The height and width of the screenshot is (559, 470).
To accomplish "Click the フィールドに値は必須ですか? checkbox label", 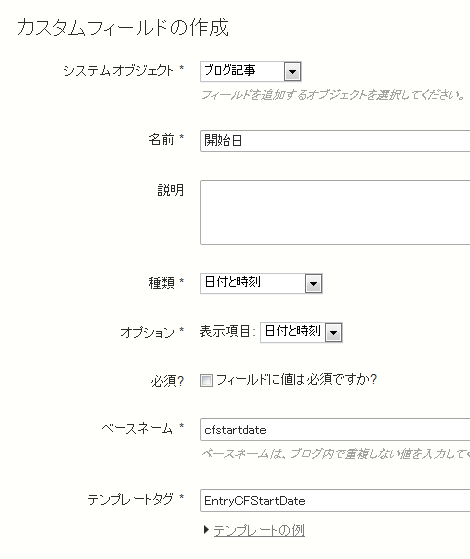I will pos(297,380).
